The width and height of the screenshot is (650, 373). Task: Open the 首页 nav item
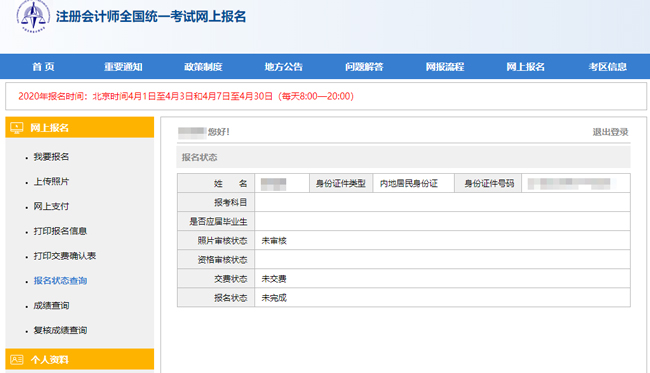point(44,67)
